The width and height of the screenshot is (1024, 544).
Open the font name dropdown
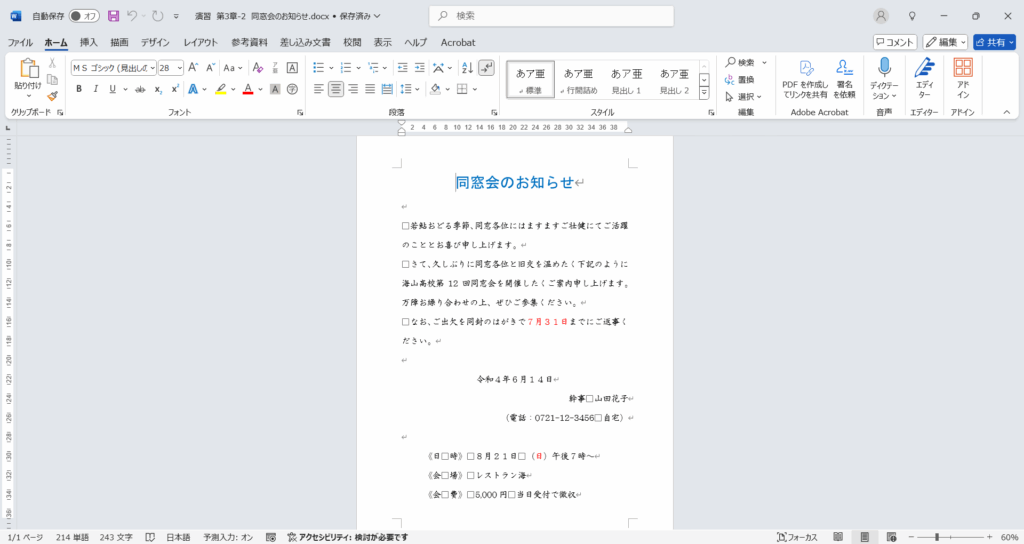[153, 68]
